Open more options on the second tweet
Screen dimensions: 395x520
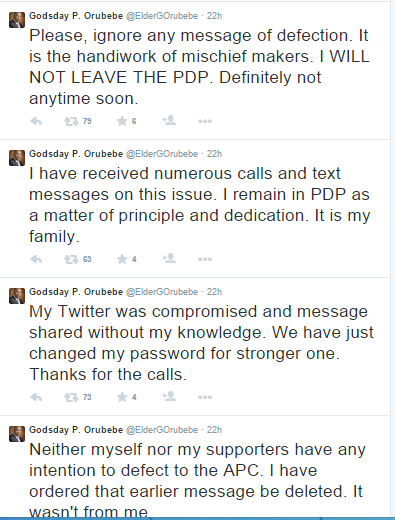(205, 259)
